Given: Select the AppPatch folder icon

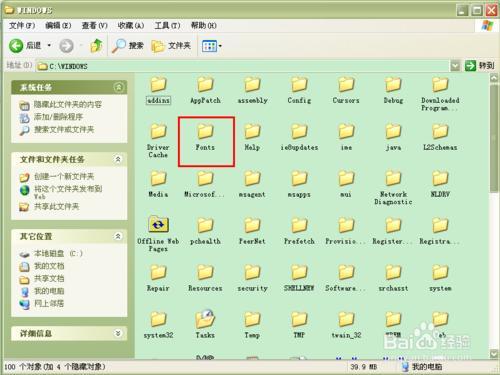Looking at the screenshot, I should (x=205, y=85).
